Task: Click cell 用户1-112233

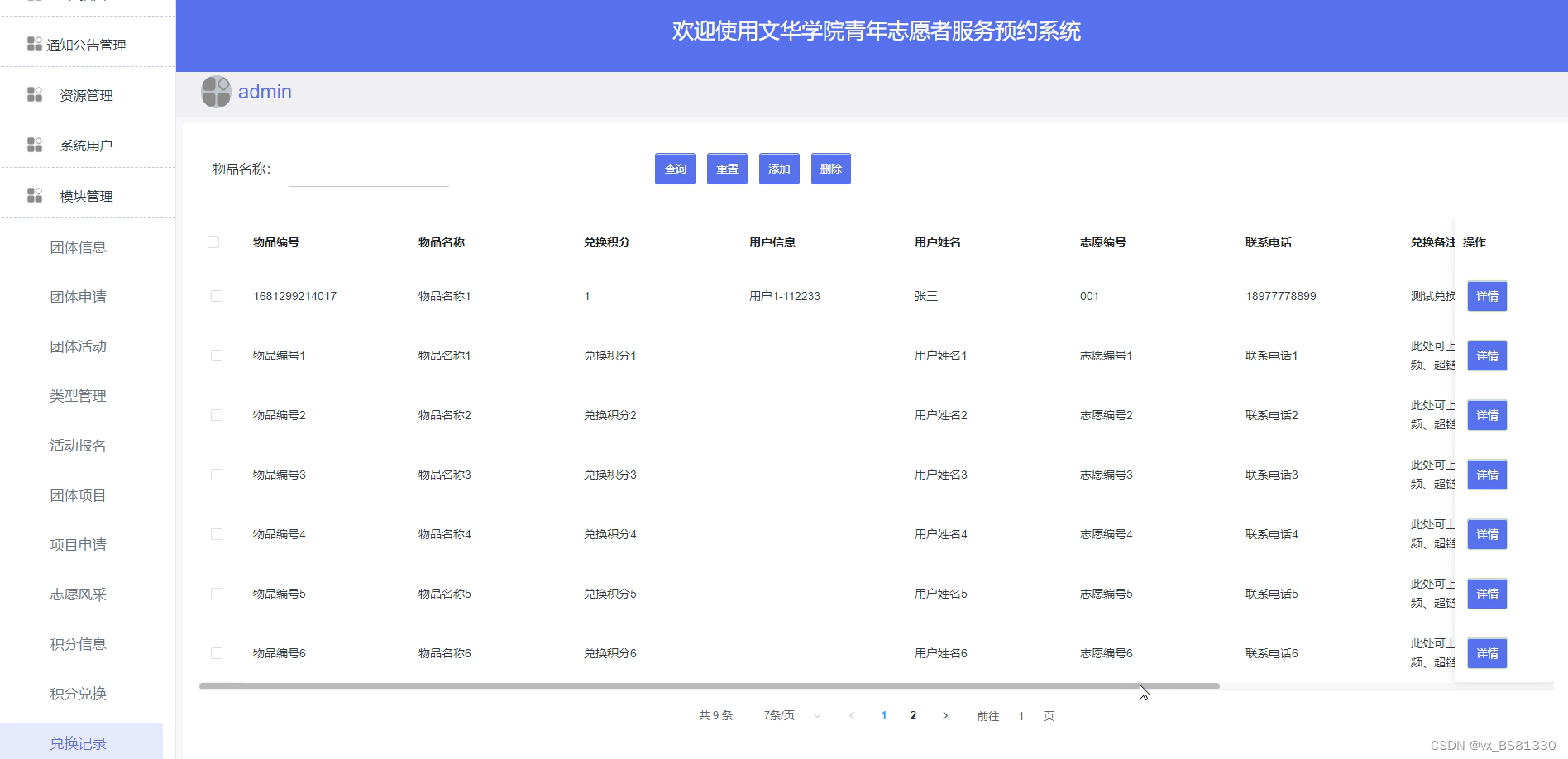Action: pos(785,296)
